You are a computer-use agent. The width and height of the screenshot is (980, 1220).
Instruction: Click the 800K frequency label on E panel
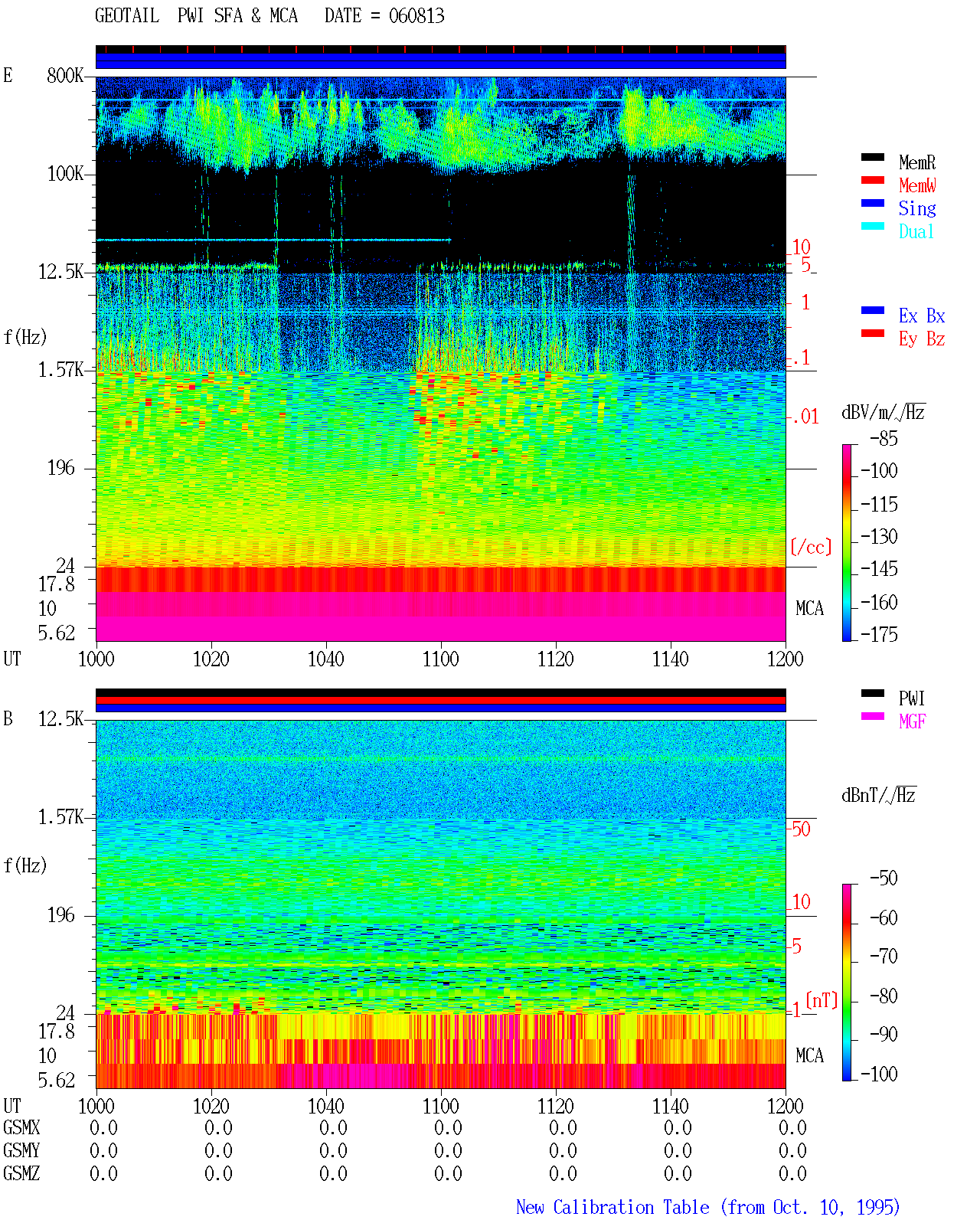pos(65,75)
